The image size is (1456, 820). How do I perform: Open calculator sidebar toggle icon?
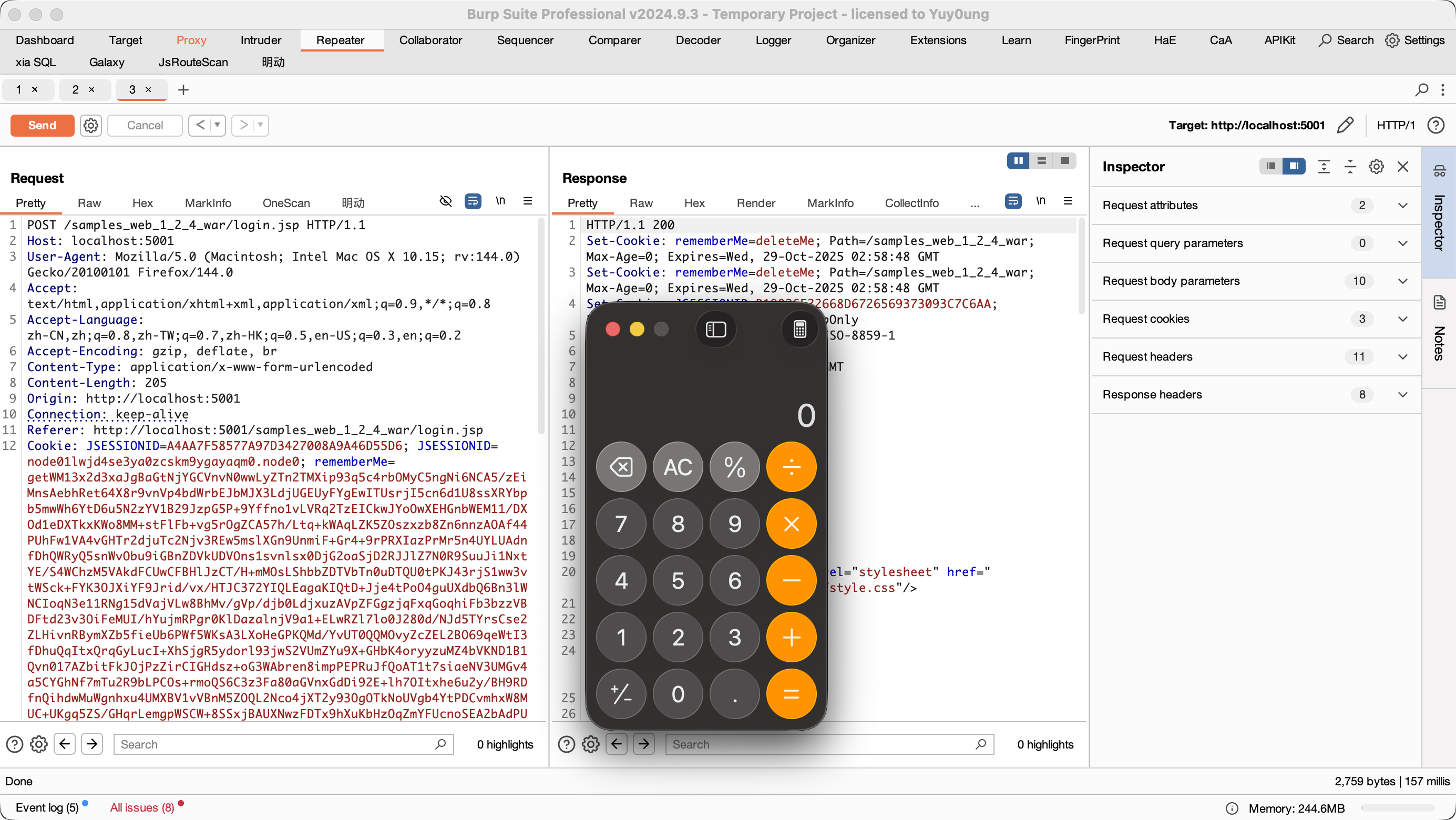715,330
